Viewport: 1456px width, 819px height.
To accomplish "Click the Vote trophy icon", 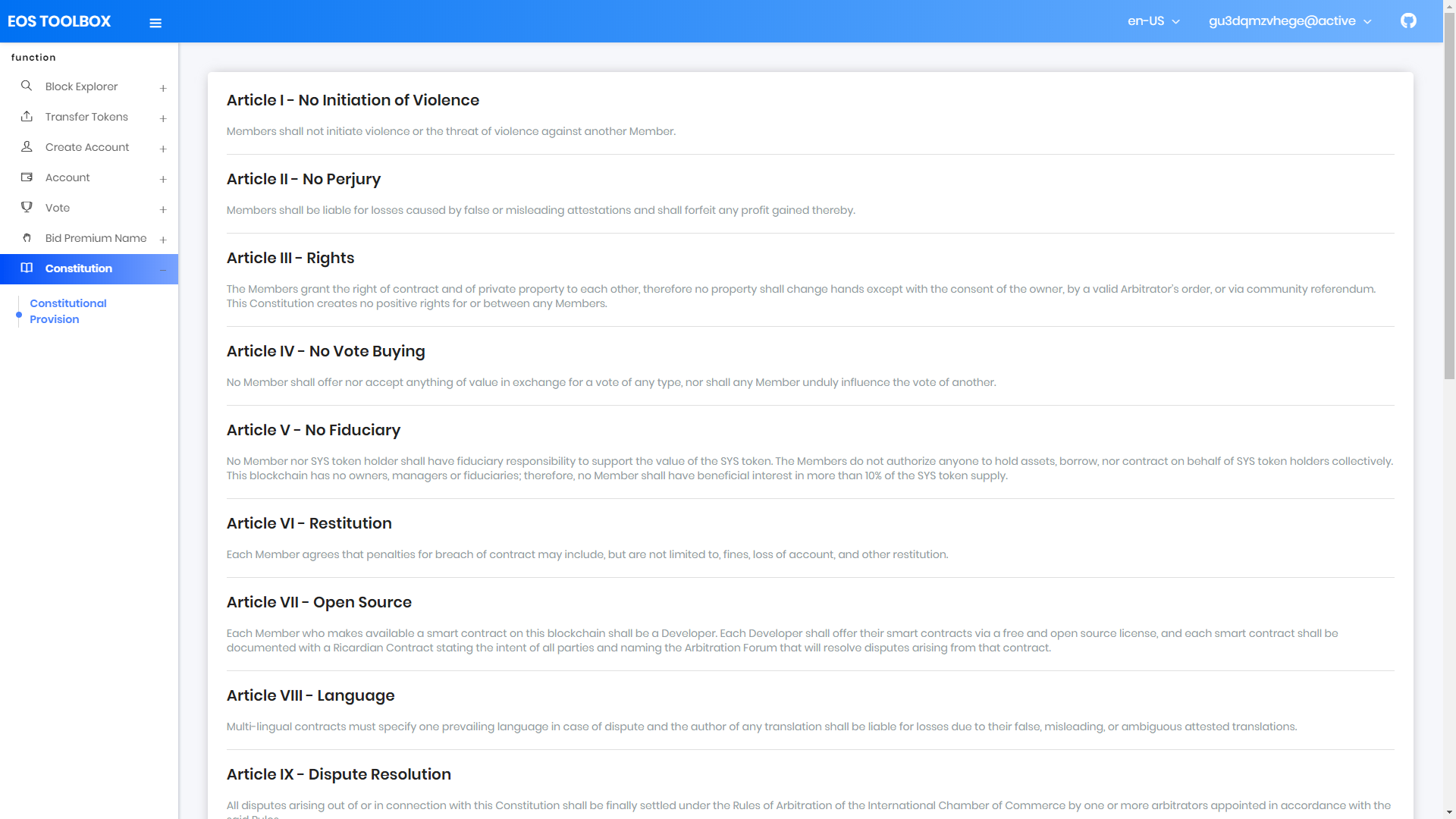I will point(27,207).
